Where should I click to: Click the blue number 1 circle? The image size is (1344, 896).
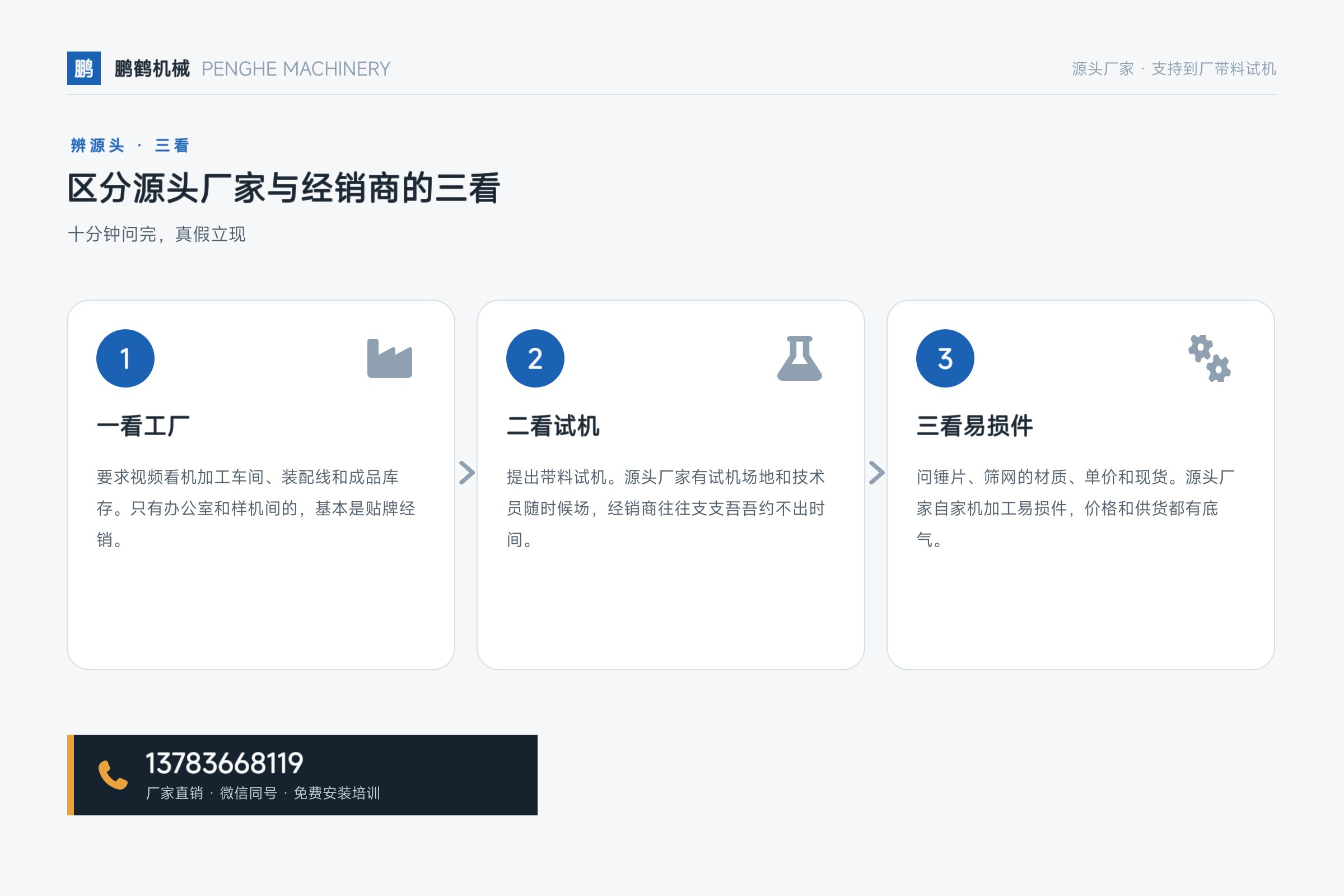pos(125,358)
